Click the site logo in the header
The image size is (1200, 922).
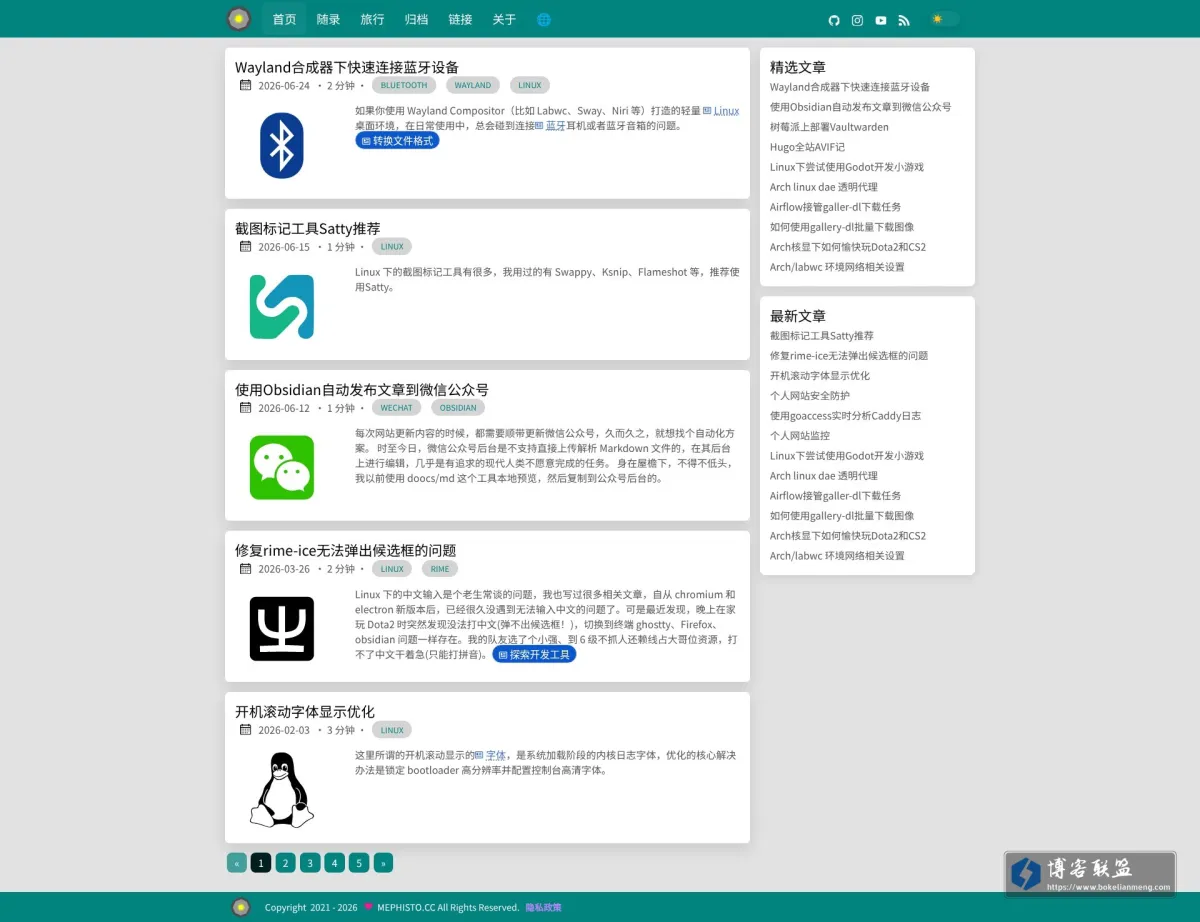238,19
